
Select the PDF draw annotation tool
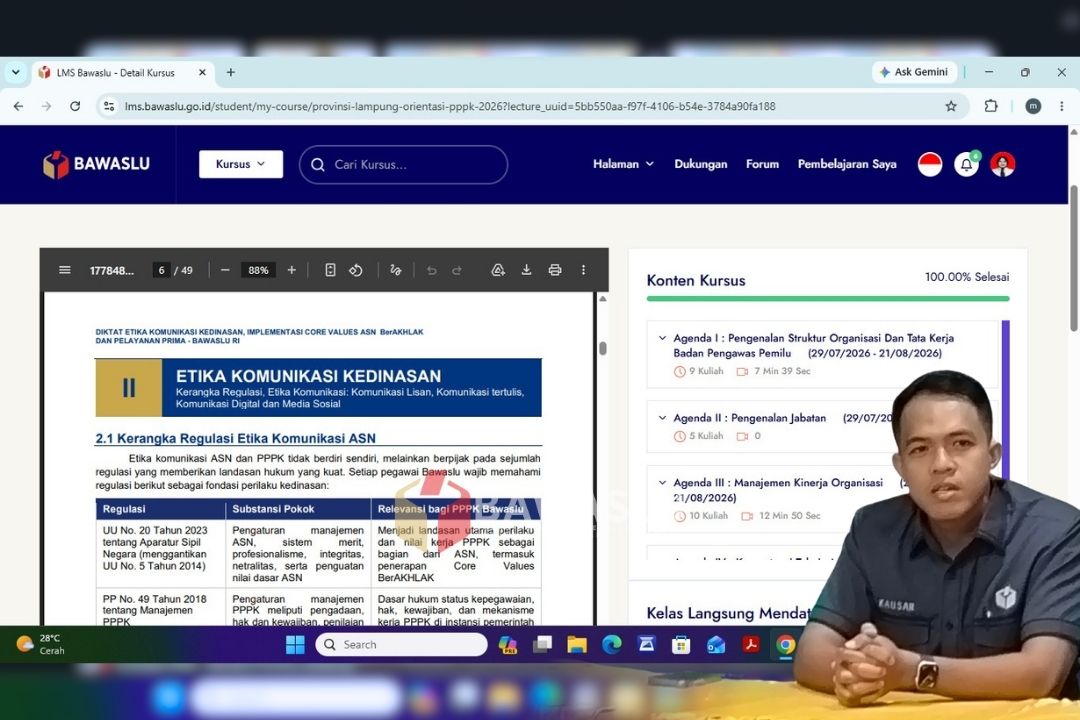[x=395, y=270]
